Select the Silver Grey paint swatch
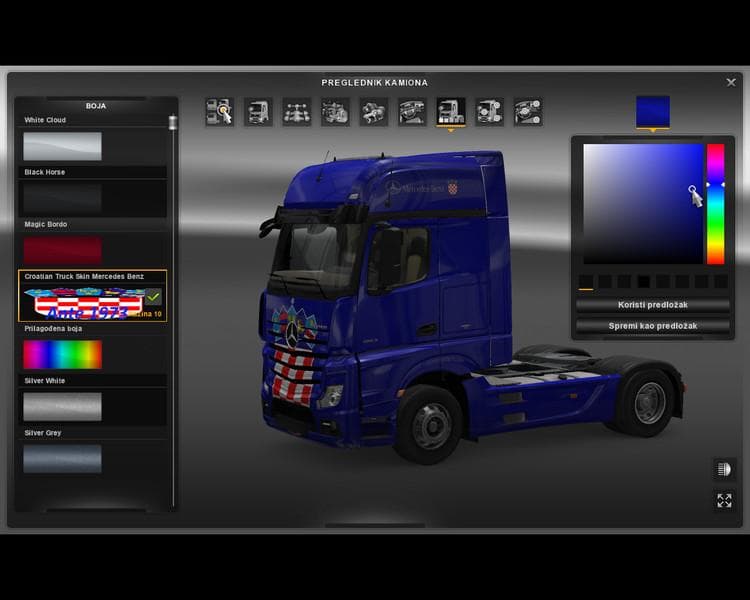This screenshot has width=750, height=600. 63,459
